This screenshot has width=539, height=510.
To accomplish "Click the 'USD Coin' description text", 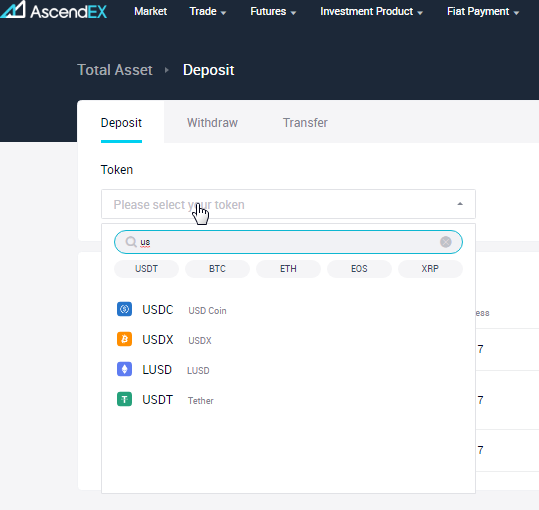I will 207,311.
